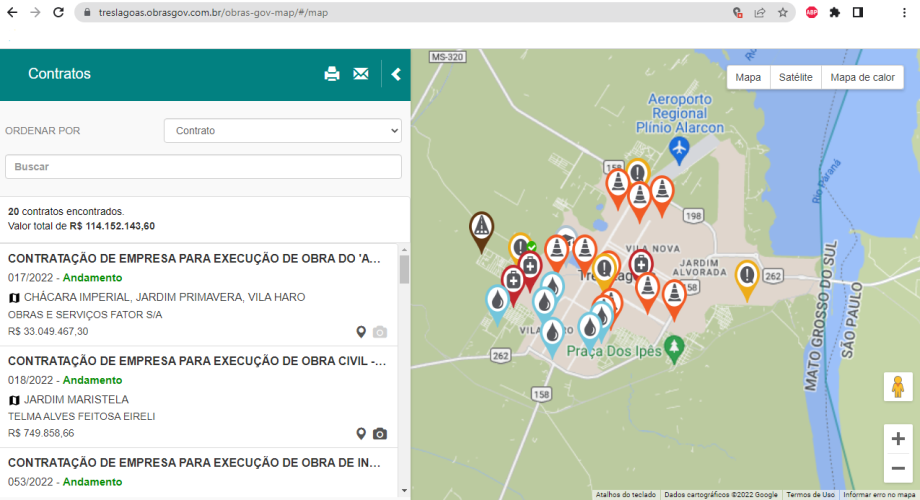This screenshot has width=920, height=500.
Task: Select yellow alert marker near the airport
Action: click(638, 171)
